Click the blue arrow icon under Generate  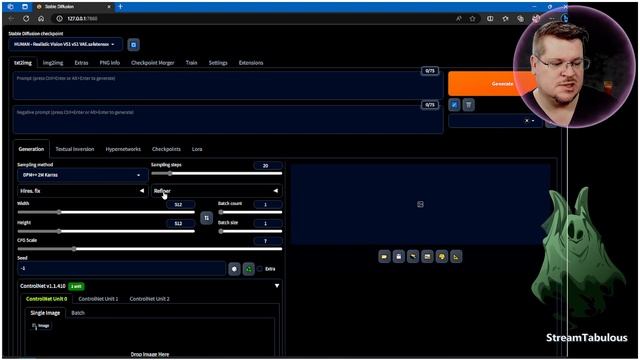click(454, 105)
